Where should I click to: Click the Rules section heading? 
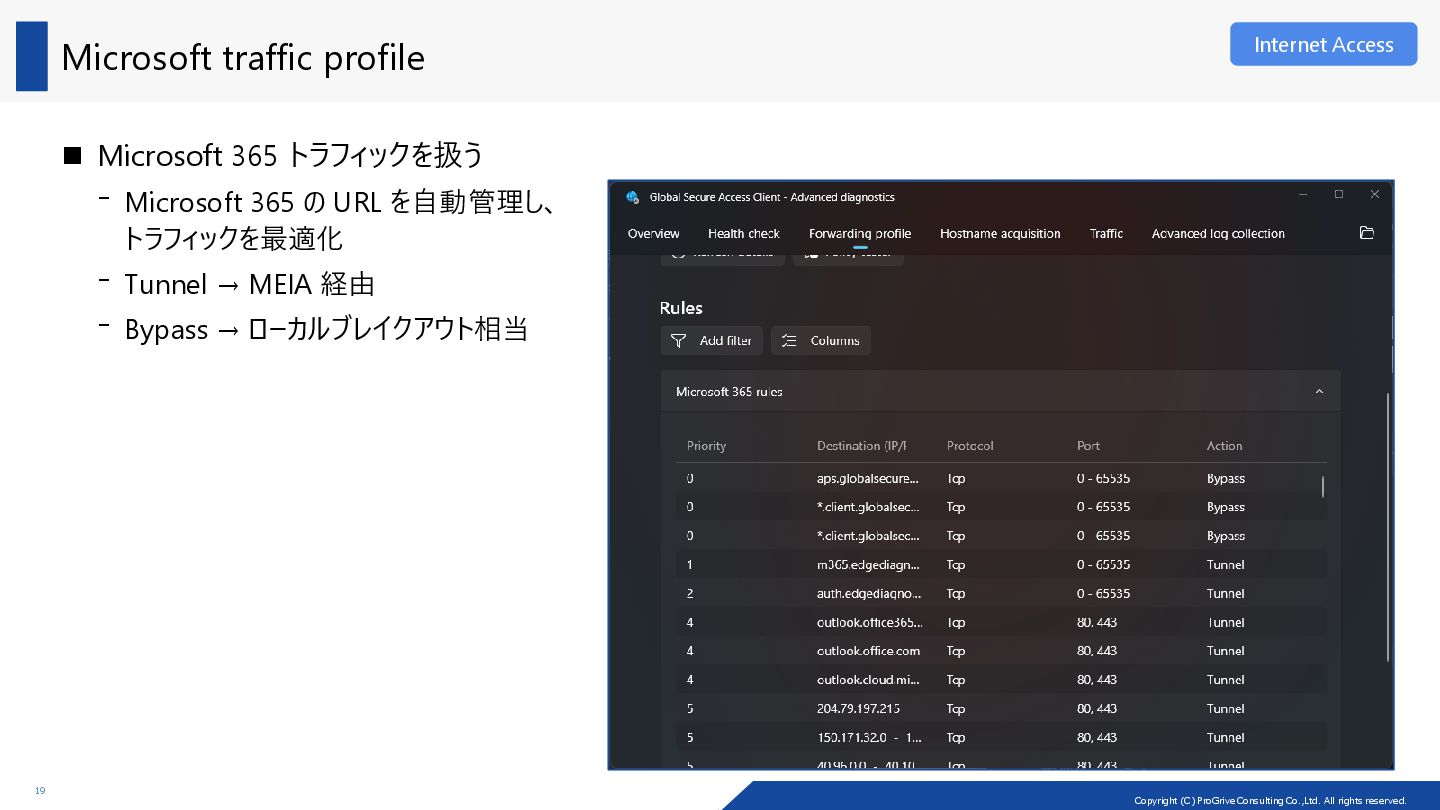point(681,308)
